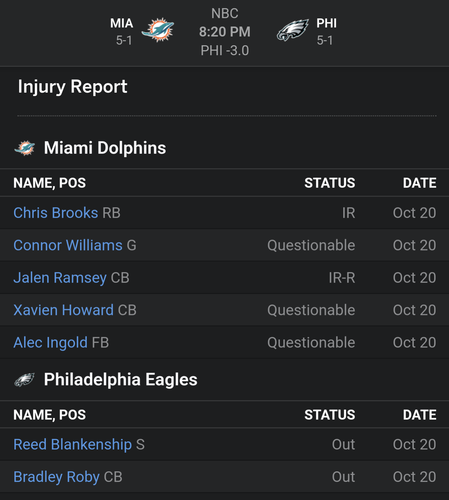449x500 pixels.
Task: Open Reed Blankenship player page
Action: point(72,444)
